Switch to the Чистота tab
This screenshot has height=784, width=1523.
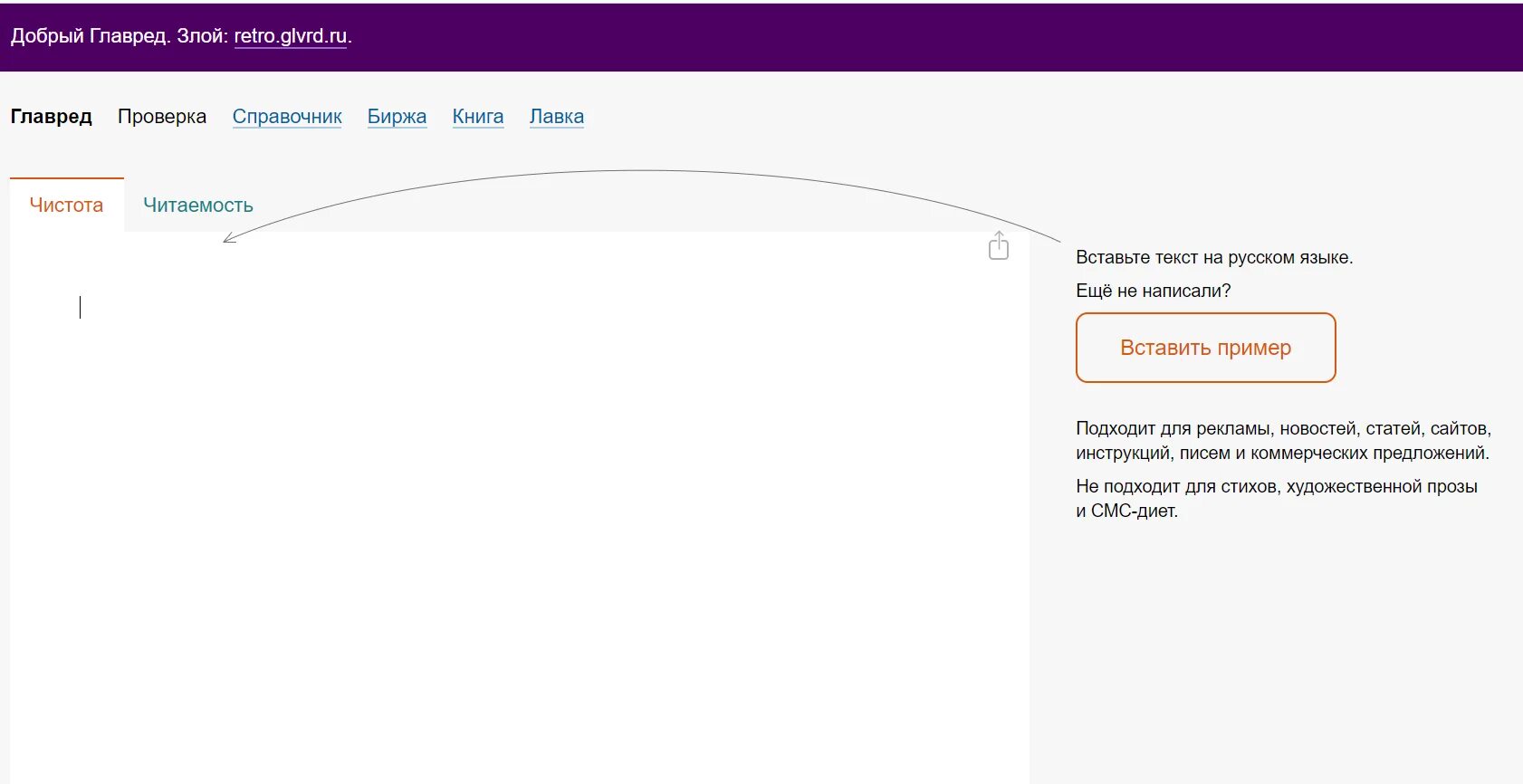(66, 205)
